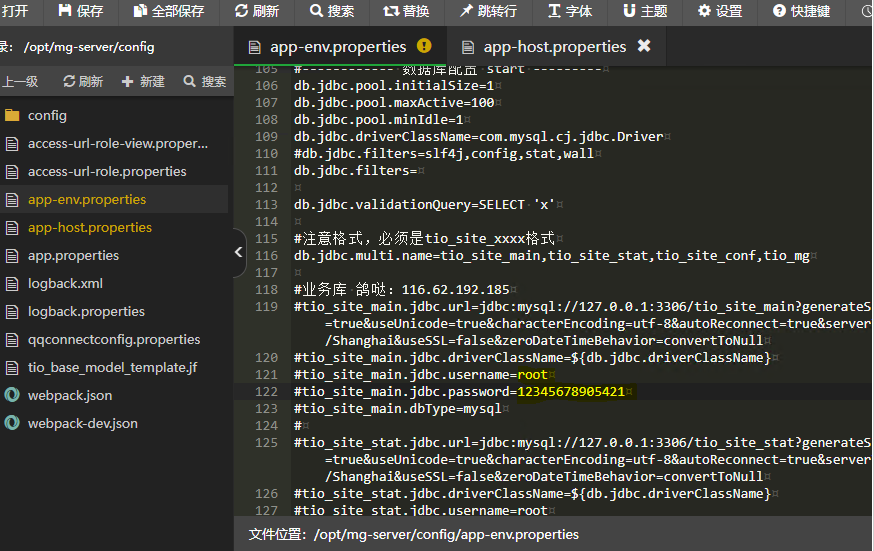Image resolution: width=874 pixels, height=551 pixels.
Task: Show the Shortcuts (快捷键) help
Action: pyautogui.click(x=802, y=11)
